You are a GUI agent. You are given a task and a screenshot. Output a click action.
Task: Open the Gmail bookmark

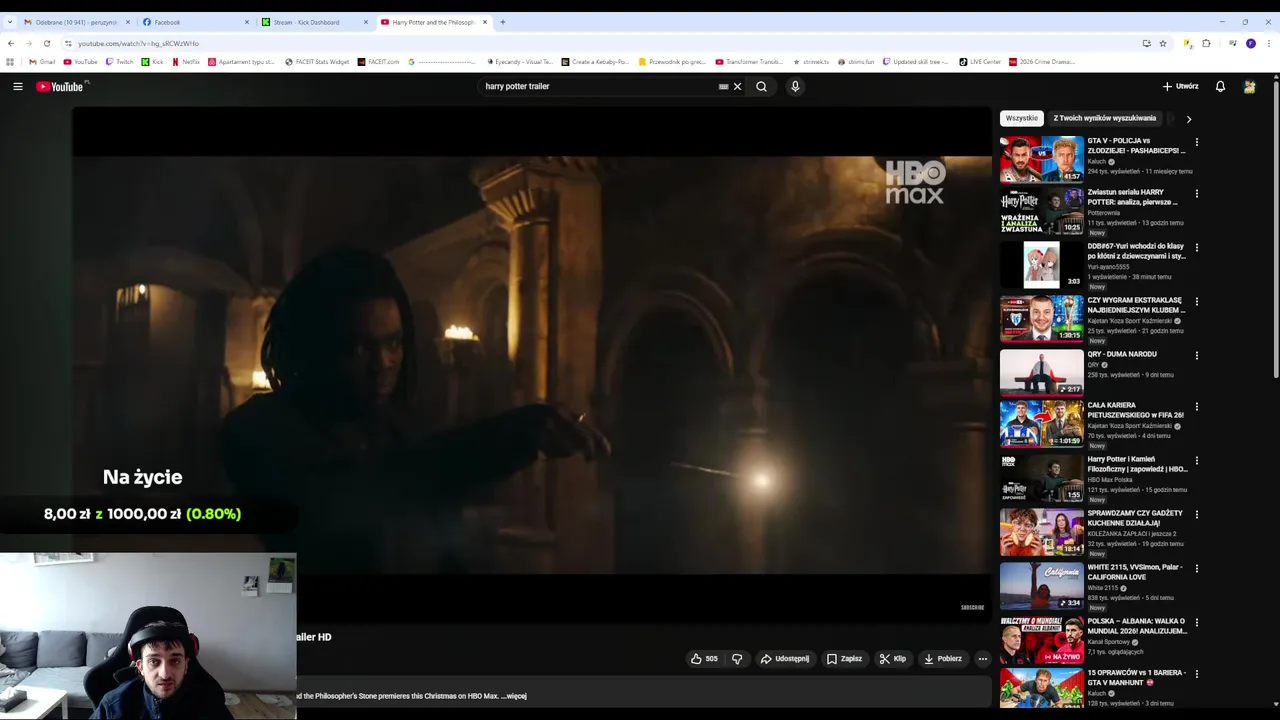[42, 62]
